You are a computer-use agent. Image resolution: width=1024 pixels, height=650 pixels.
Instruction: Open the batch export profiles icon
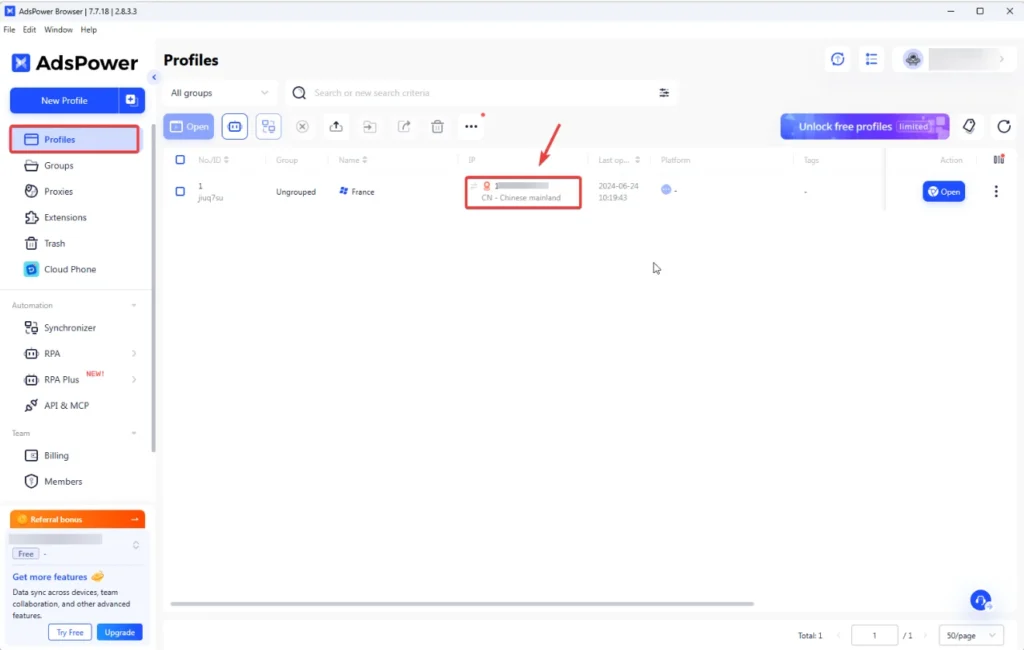[403, 127]
